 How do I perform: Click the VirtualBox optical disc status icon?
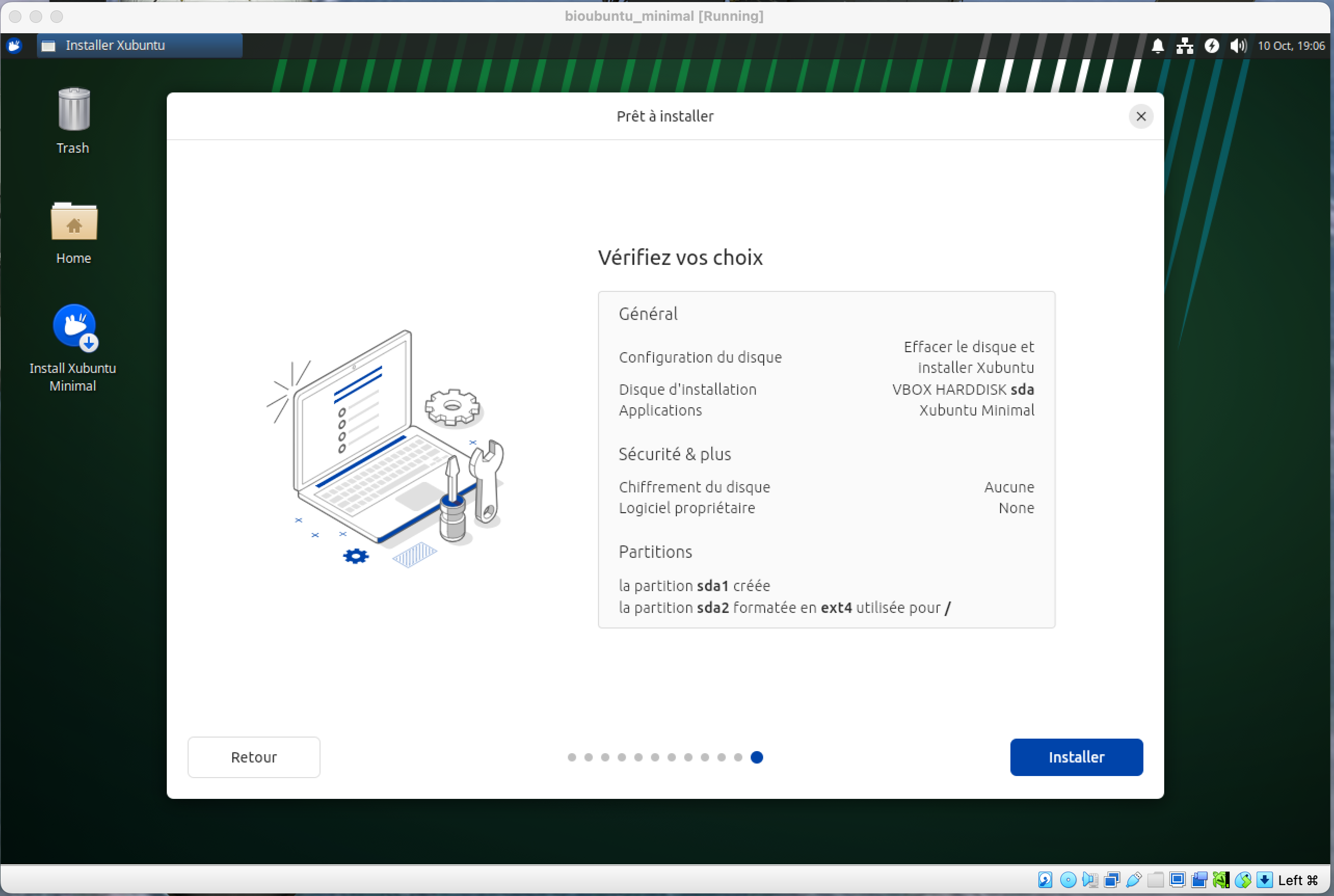(1069, 880)
